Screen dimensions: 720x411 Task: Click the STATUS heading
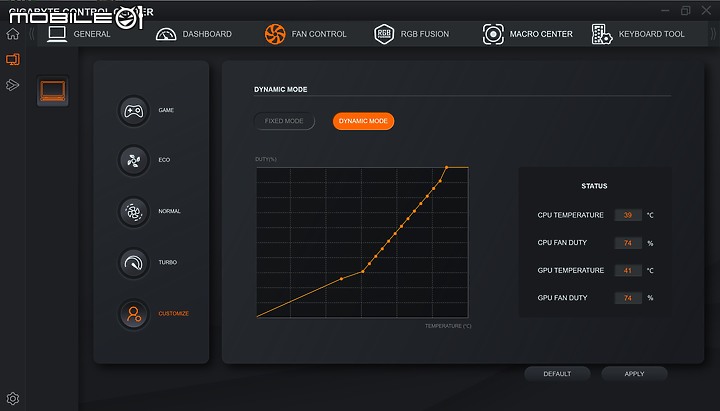pos(594,186)
